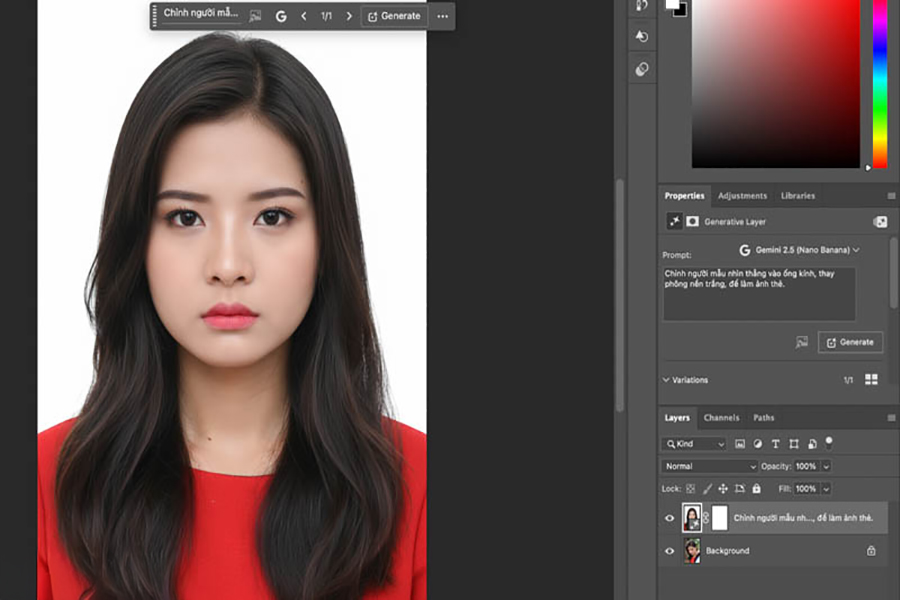Collapse the Variations section
This screenshot has height=600, width=900.
coord(667,380)
